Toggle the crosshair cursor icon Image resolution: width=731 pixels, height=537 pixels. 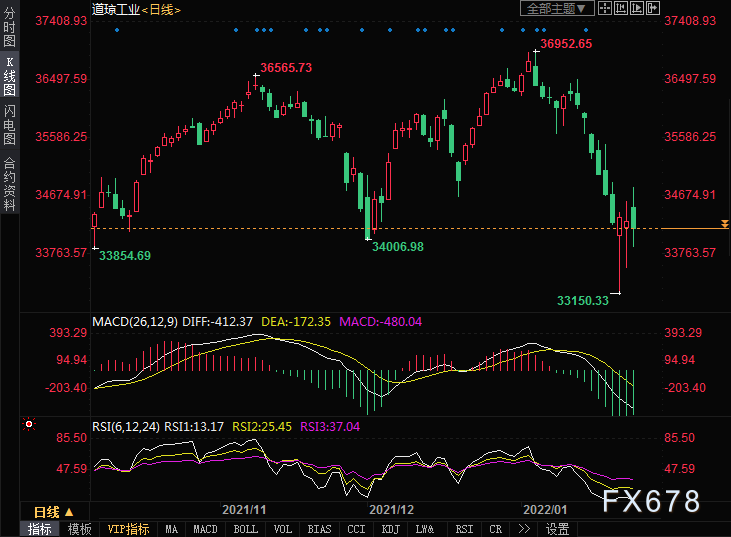coord(605,8)
